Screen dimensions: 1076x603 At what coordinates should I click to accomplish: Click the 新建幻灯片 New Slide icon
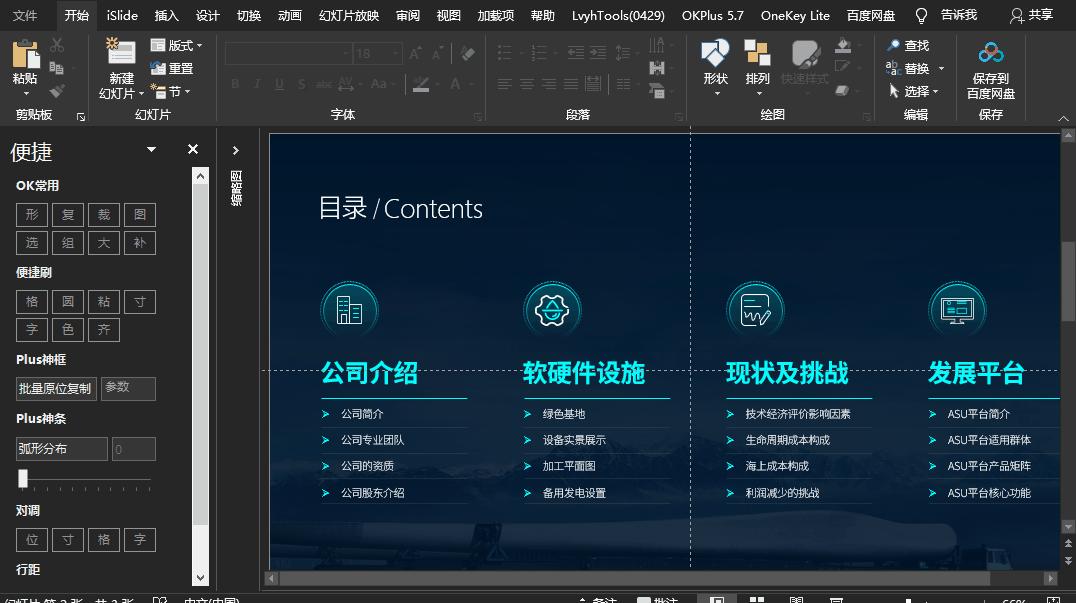pos(120,50)
